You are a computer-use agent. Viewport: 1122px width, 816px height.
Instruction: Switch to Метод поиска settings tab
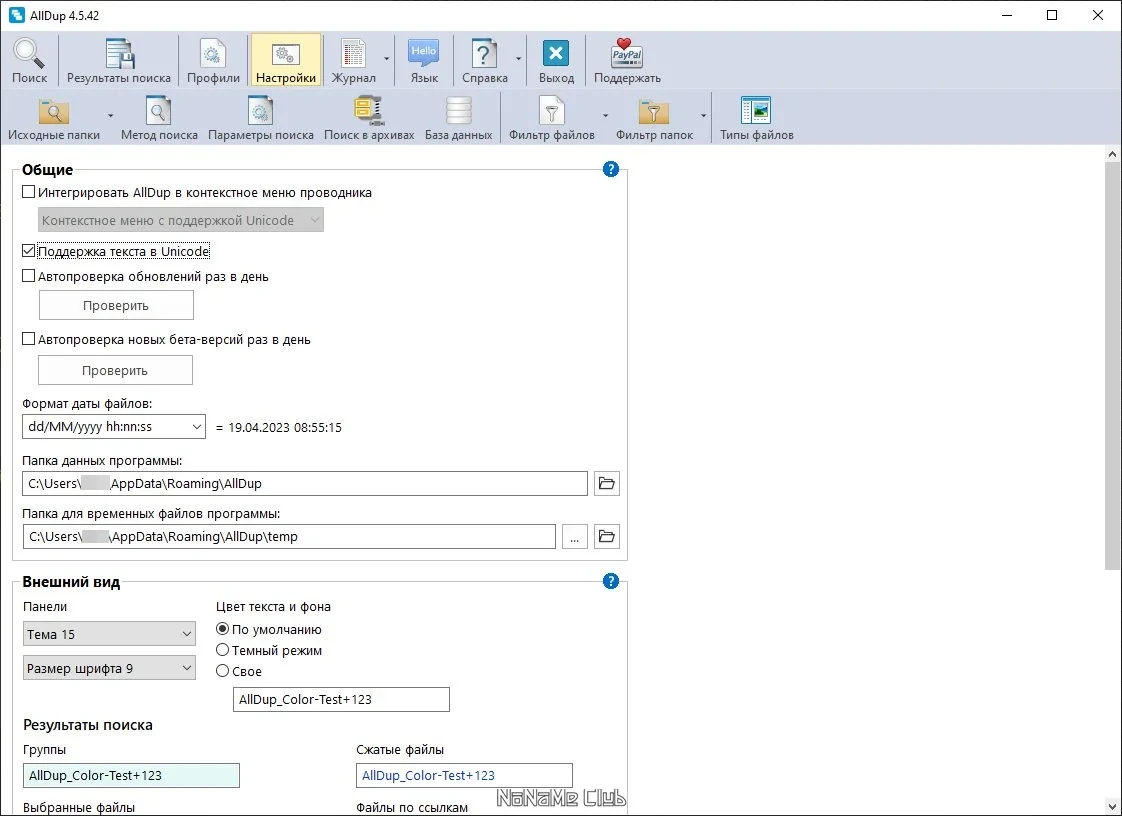coord(159,118)
